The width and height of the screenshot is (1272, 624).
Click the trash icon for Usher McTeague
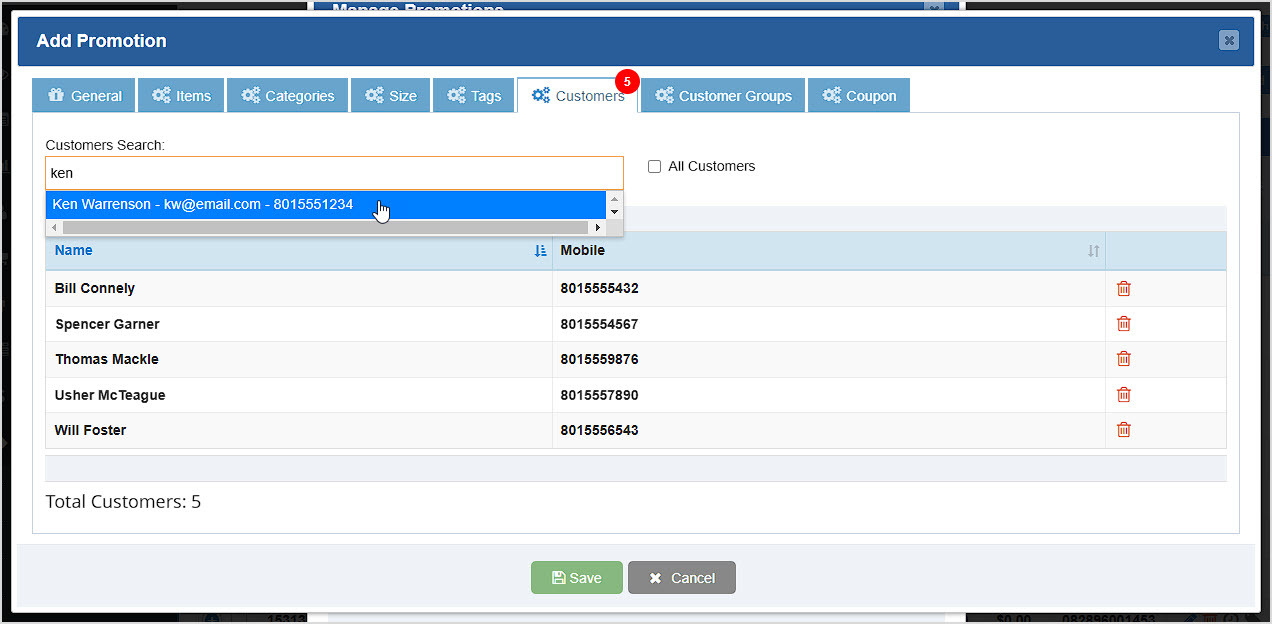pyautogui.click(x=1123, y=394)
